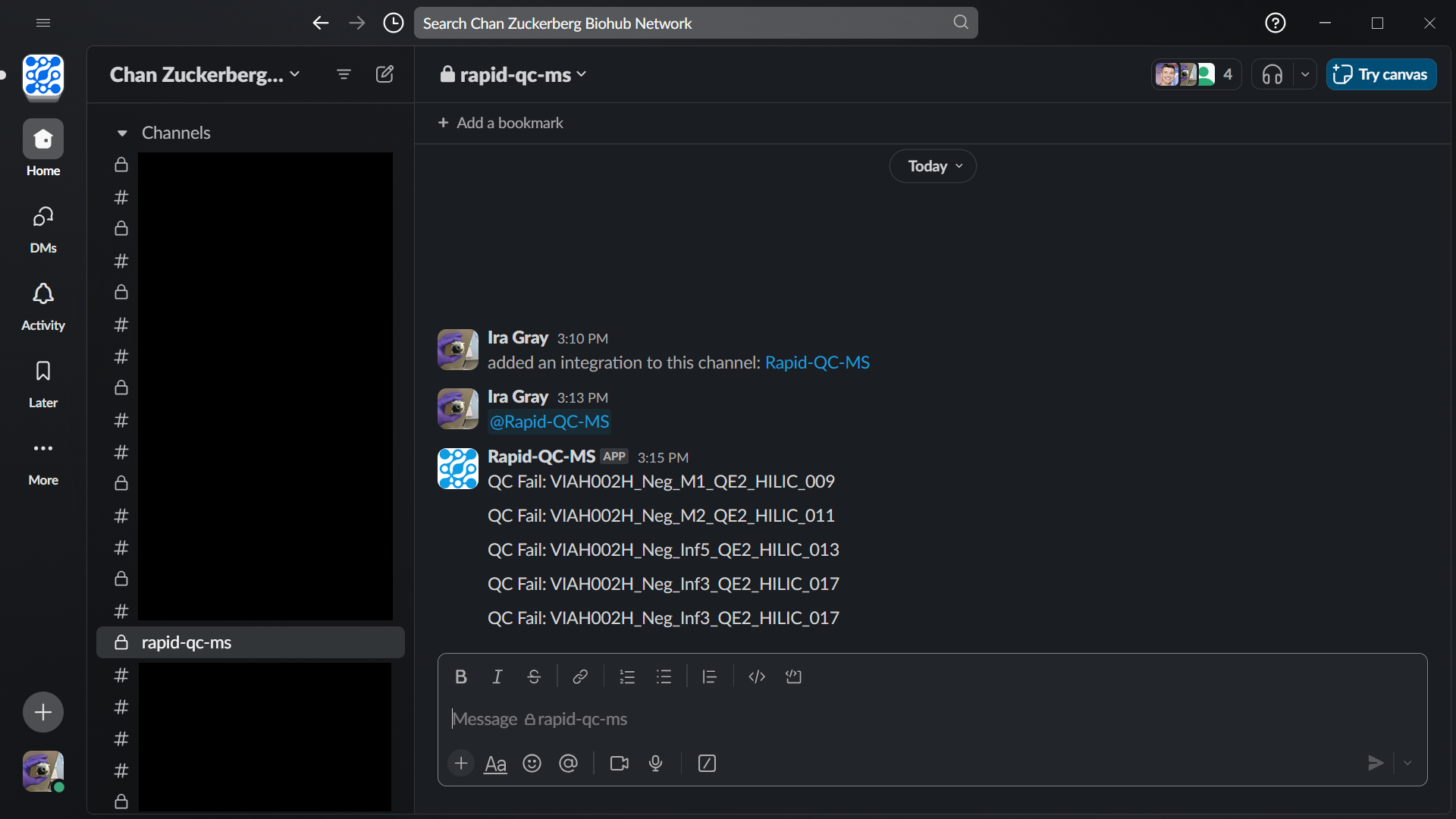1456x819 pixels.
Task: Start a huddle with headphones icon
Action: pyautogui.click(x=1272, y=74)
